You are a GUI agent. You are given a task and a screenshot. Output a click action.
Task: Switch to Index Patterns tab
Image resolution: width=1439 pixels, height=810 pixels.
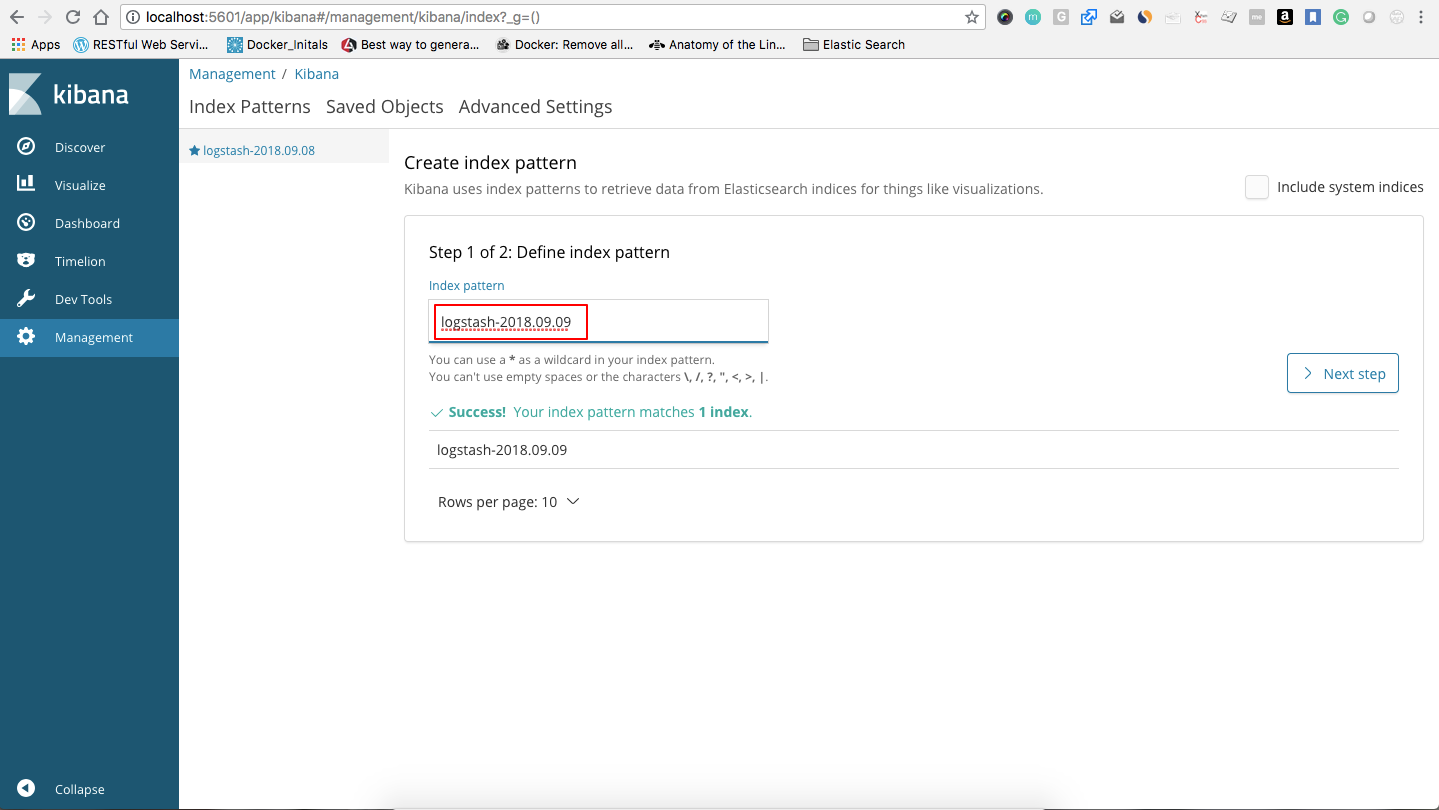(250, 106)
